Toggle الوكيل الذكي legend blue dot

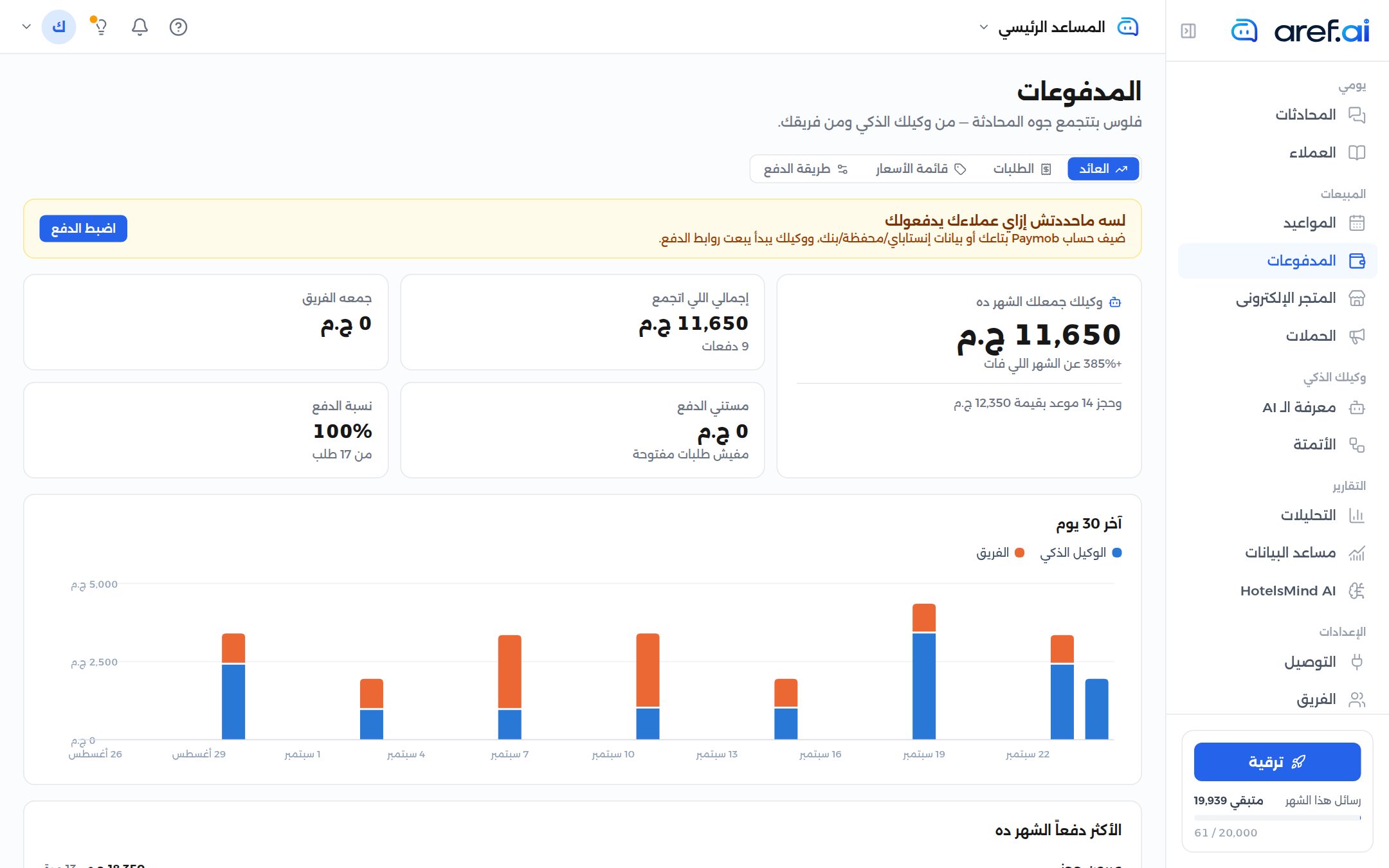(x=1117, y=553)
